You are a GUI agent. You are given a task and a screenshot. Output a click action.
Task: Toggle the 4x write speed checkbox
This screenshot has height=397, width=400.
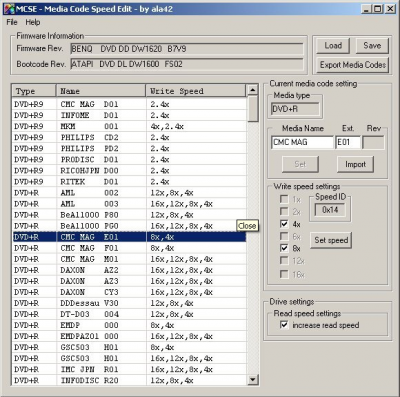tap(284, 224)
